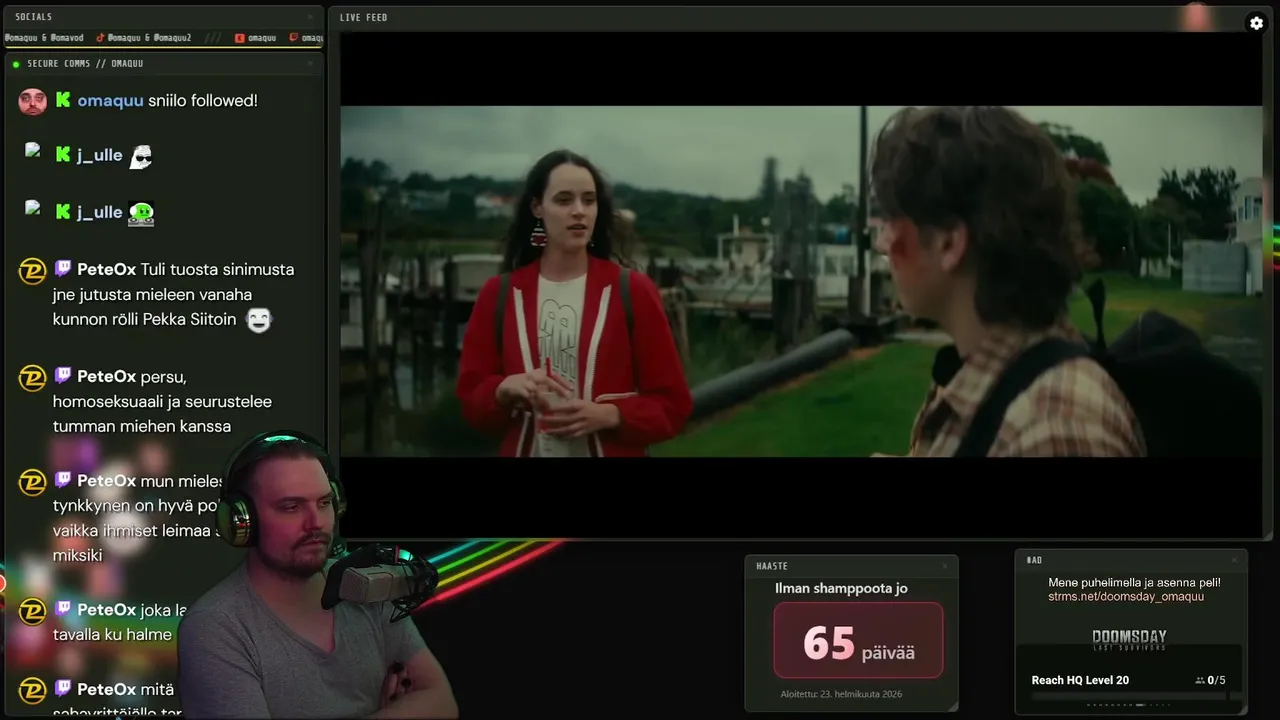This screenshot has height=720, width=1280.
Task: Click 'Aloitettu: 23. helmikuuta 2026' text
Action: point(840,694)
